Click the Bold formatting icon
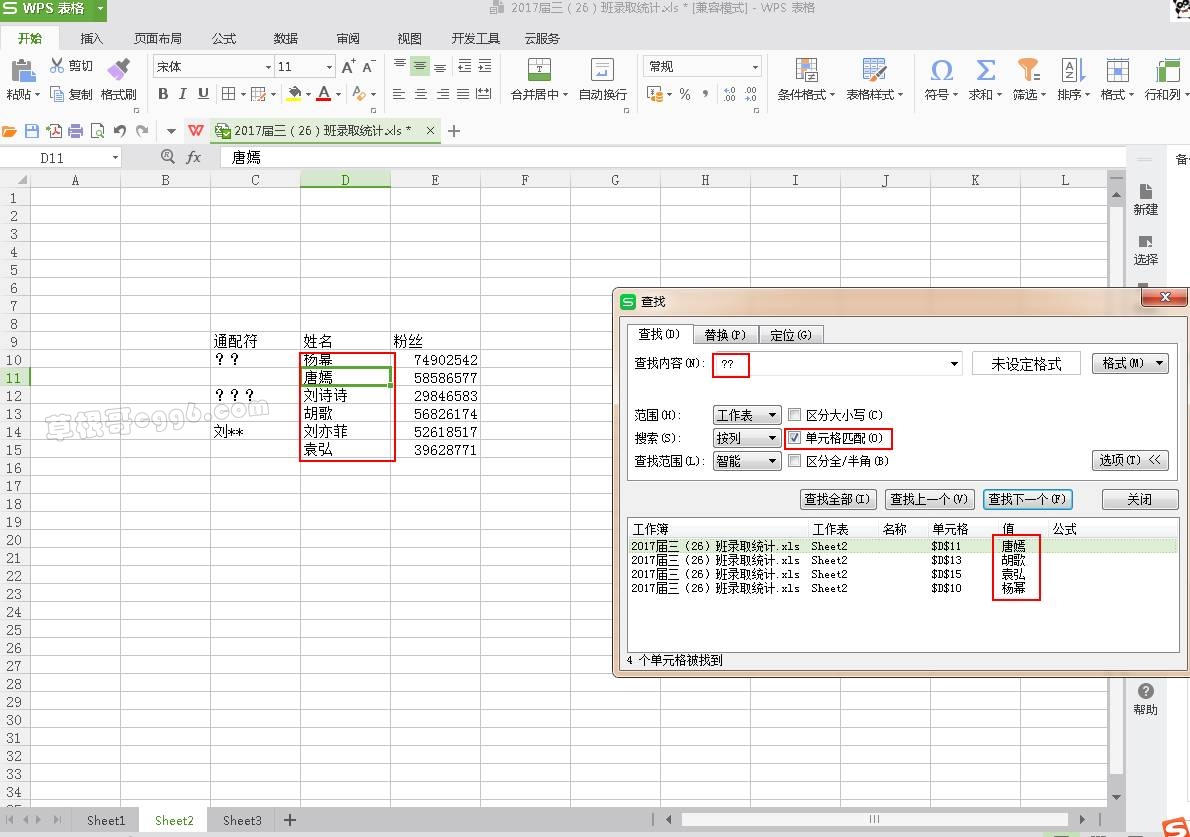This screenshot has height=837, width=1190. click(163, 94)
